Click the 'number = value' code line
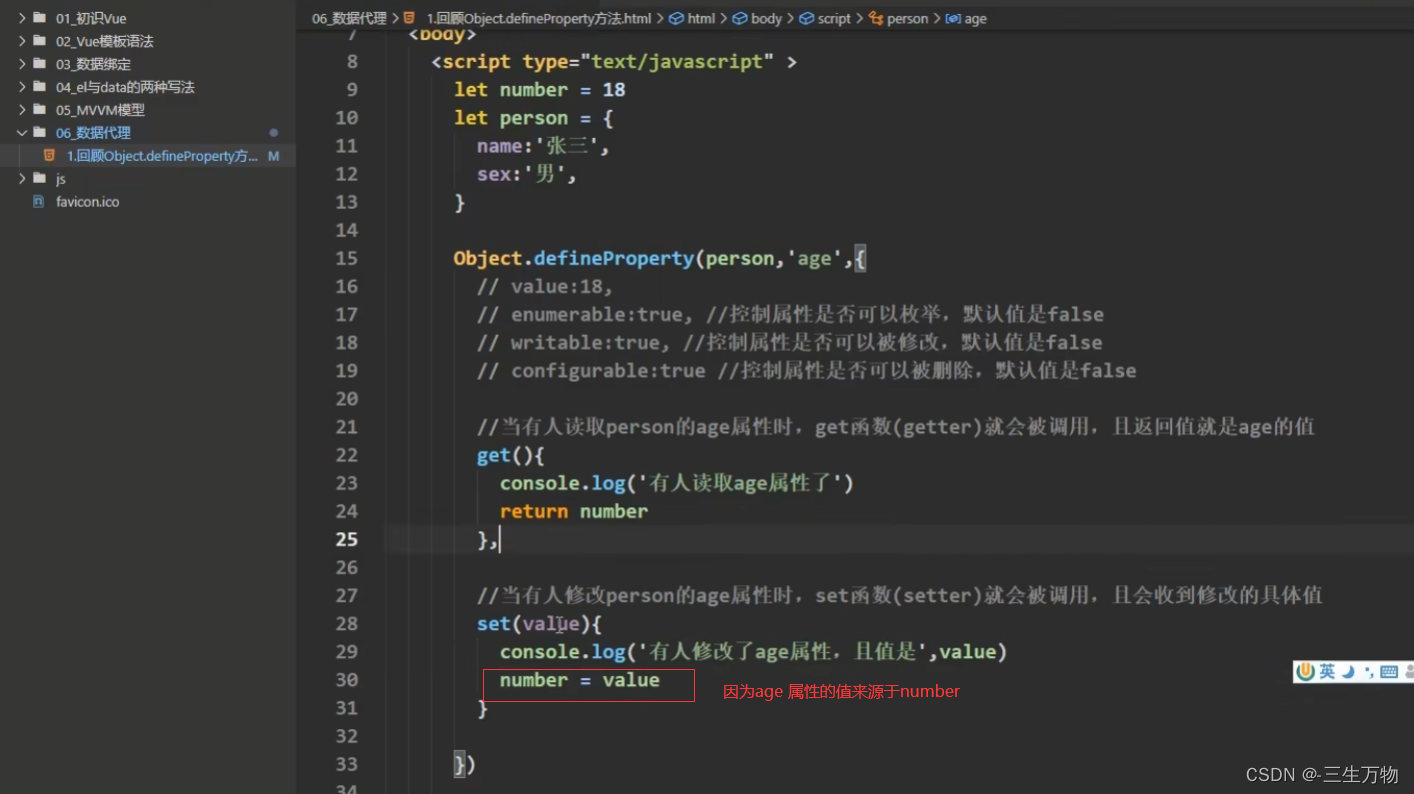The width and height of the screenshot is (1414, 794). [580, 680]
